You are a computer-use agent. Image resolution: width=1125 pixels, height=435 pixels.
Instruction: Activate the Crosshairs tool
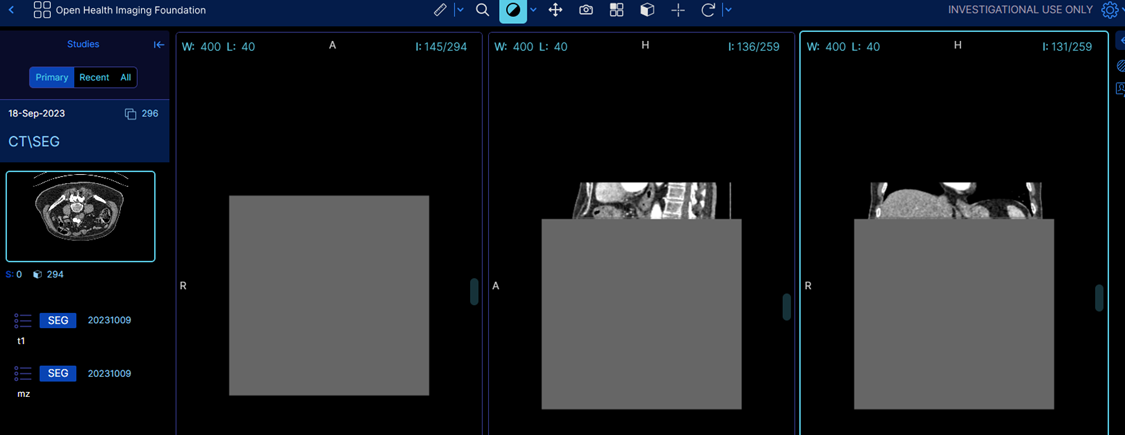coord(677,10)
